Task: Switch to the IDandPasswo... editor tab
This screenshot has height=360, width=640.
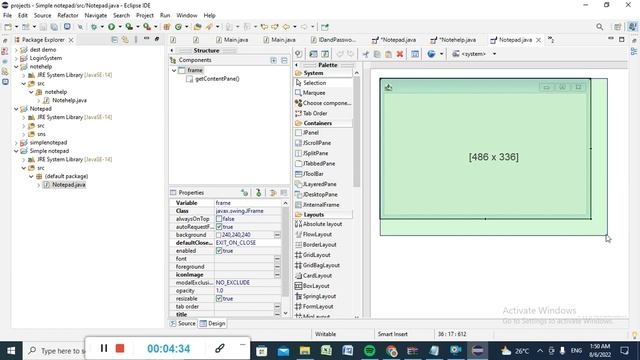Action: [333, 40]
